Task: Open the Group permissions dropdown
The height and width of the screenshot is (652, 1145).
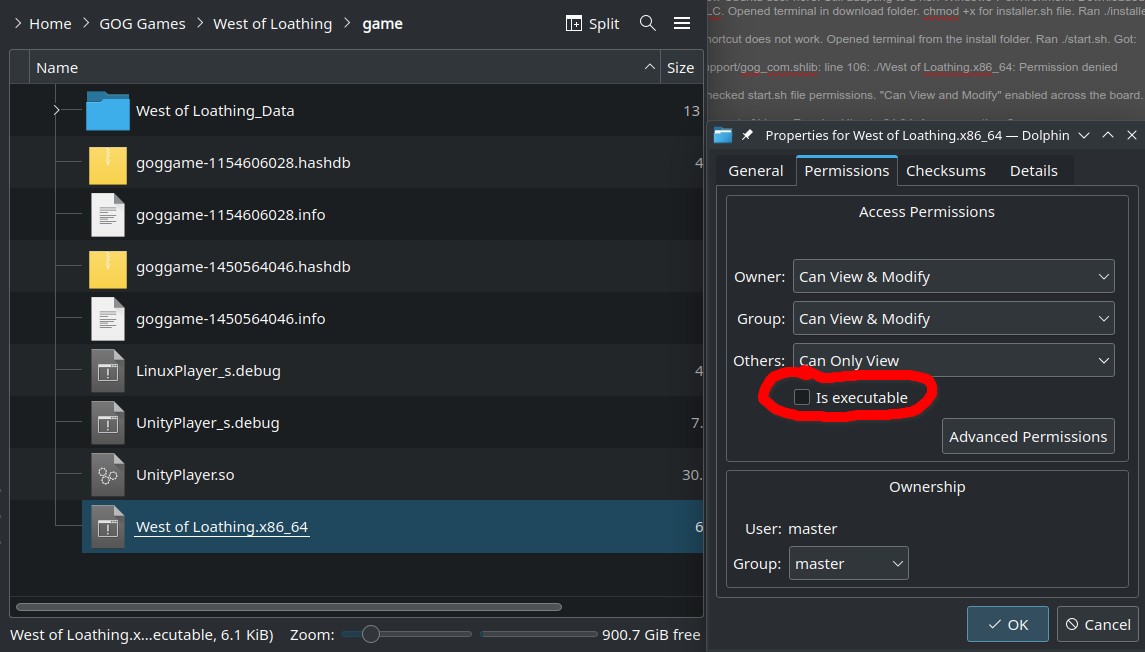Action: tap(954, 319)
